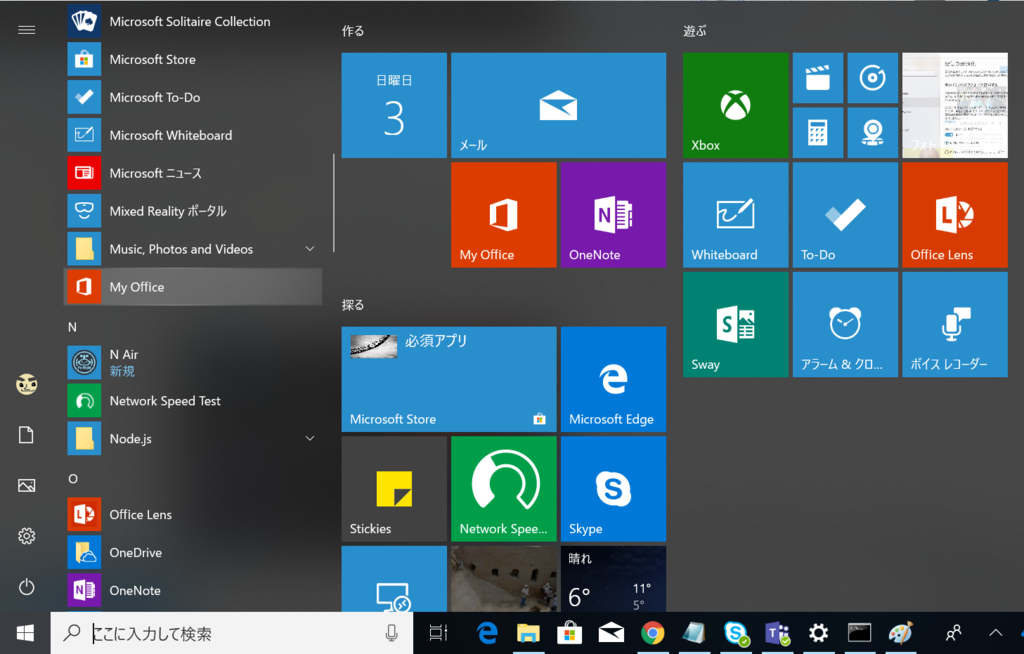This screenshot has height=654, width=1024.
Task: Open Microsoft Whiteboard from the app list
Action: (x=193, y=135)
